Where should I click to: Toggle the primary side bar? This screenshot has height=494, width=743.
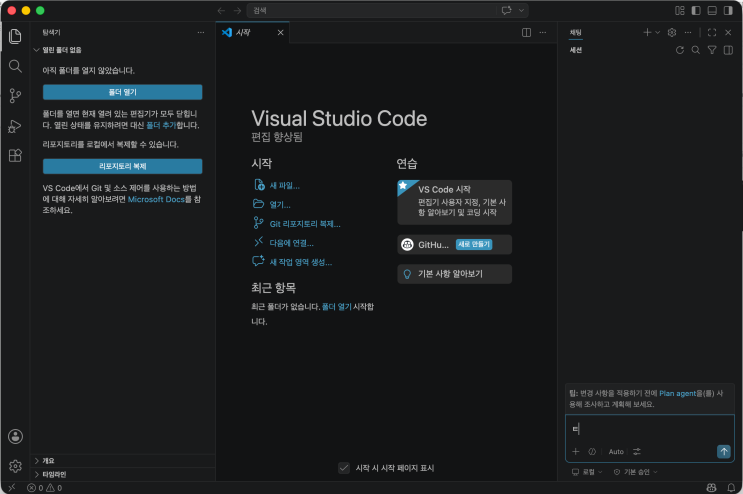pyautogui.click(x=696, y=10)
